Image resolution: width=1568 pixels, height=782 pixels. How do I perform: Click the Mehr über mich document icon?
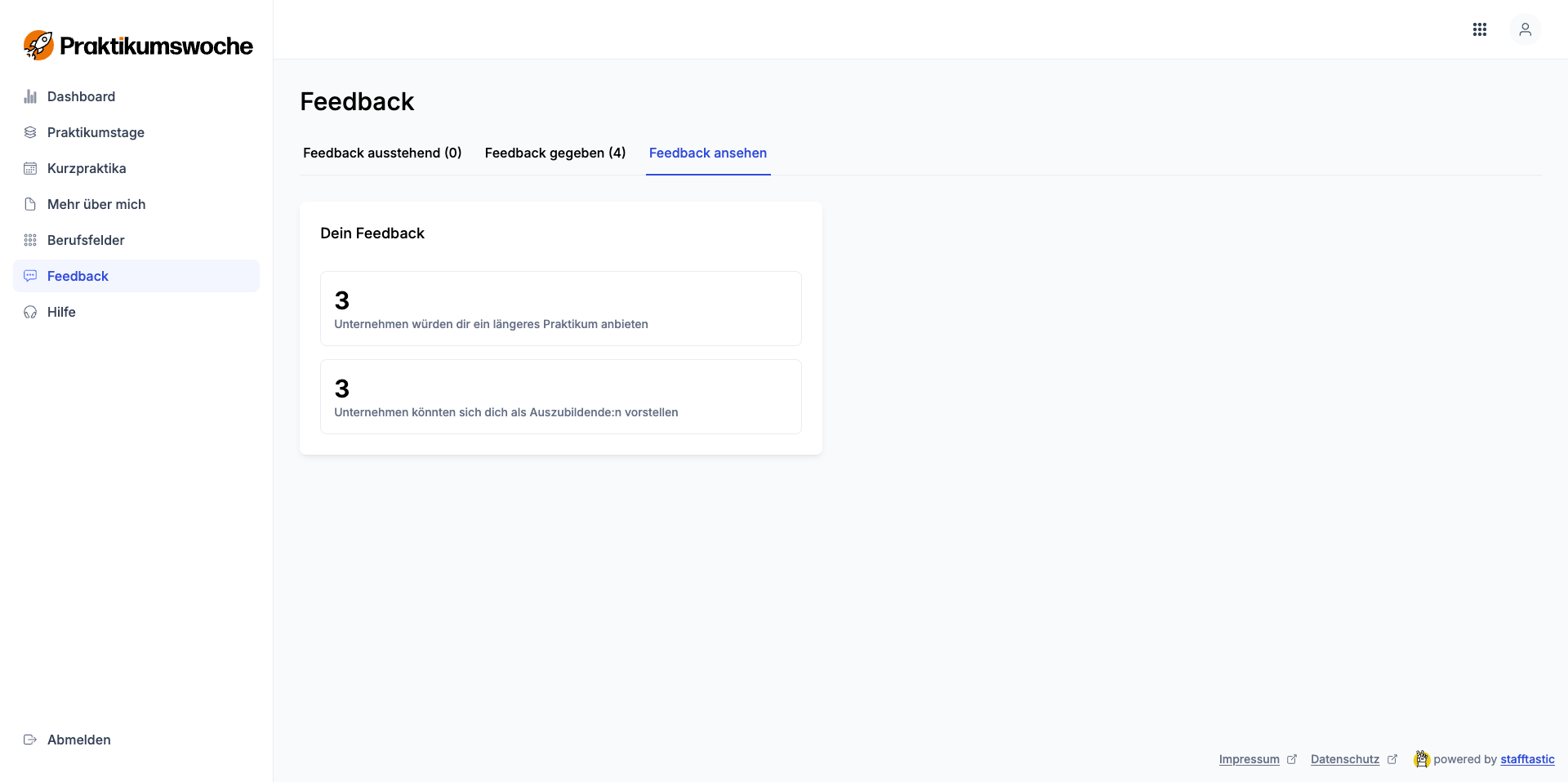pyautogui.click(x=30, y=204)
